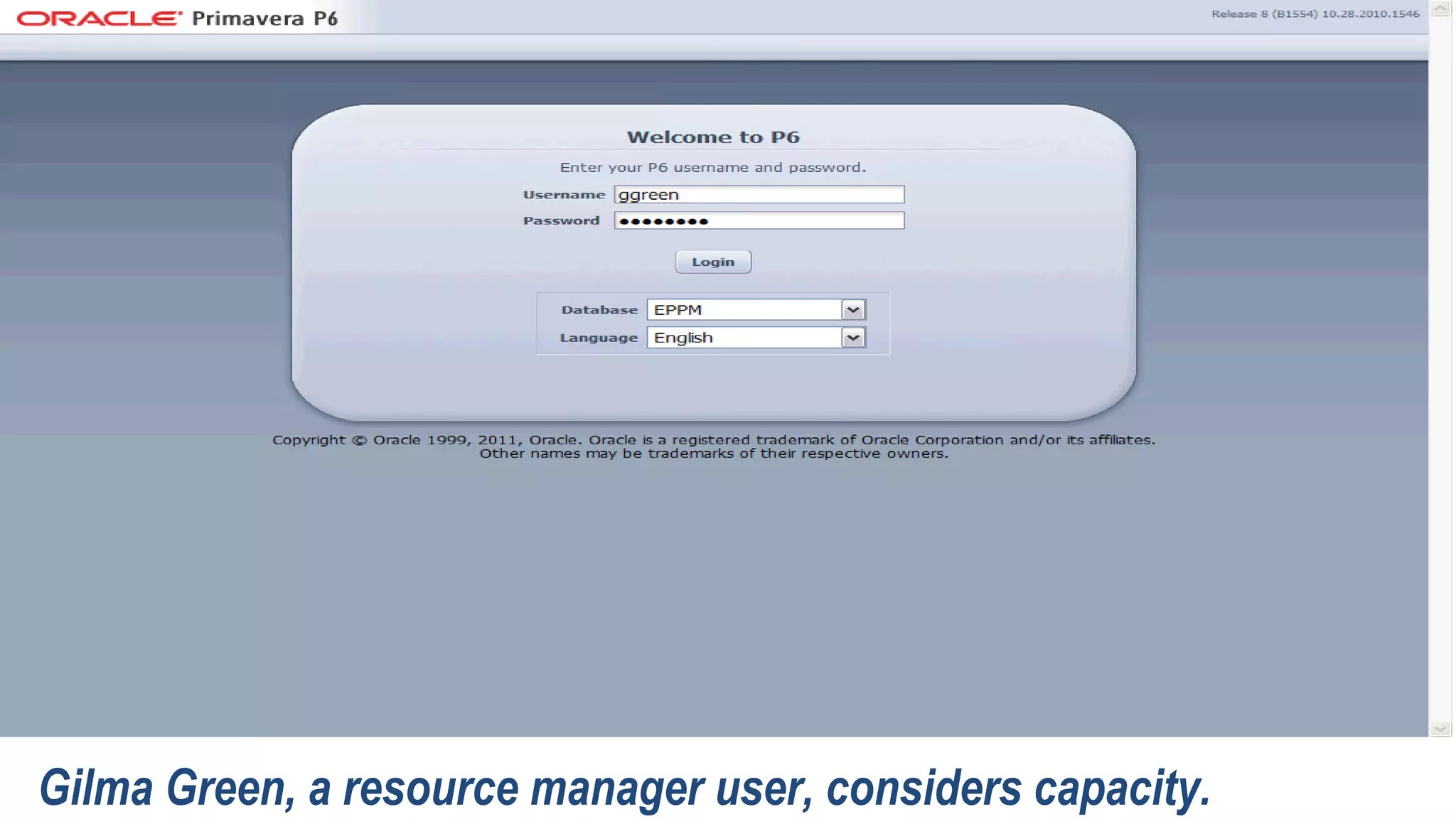
Task: Click the Password input field
Action: click(759, 220)
